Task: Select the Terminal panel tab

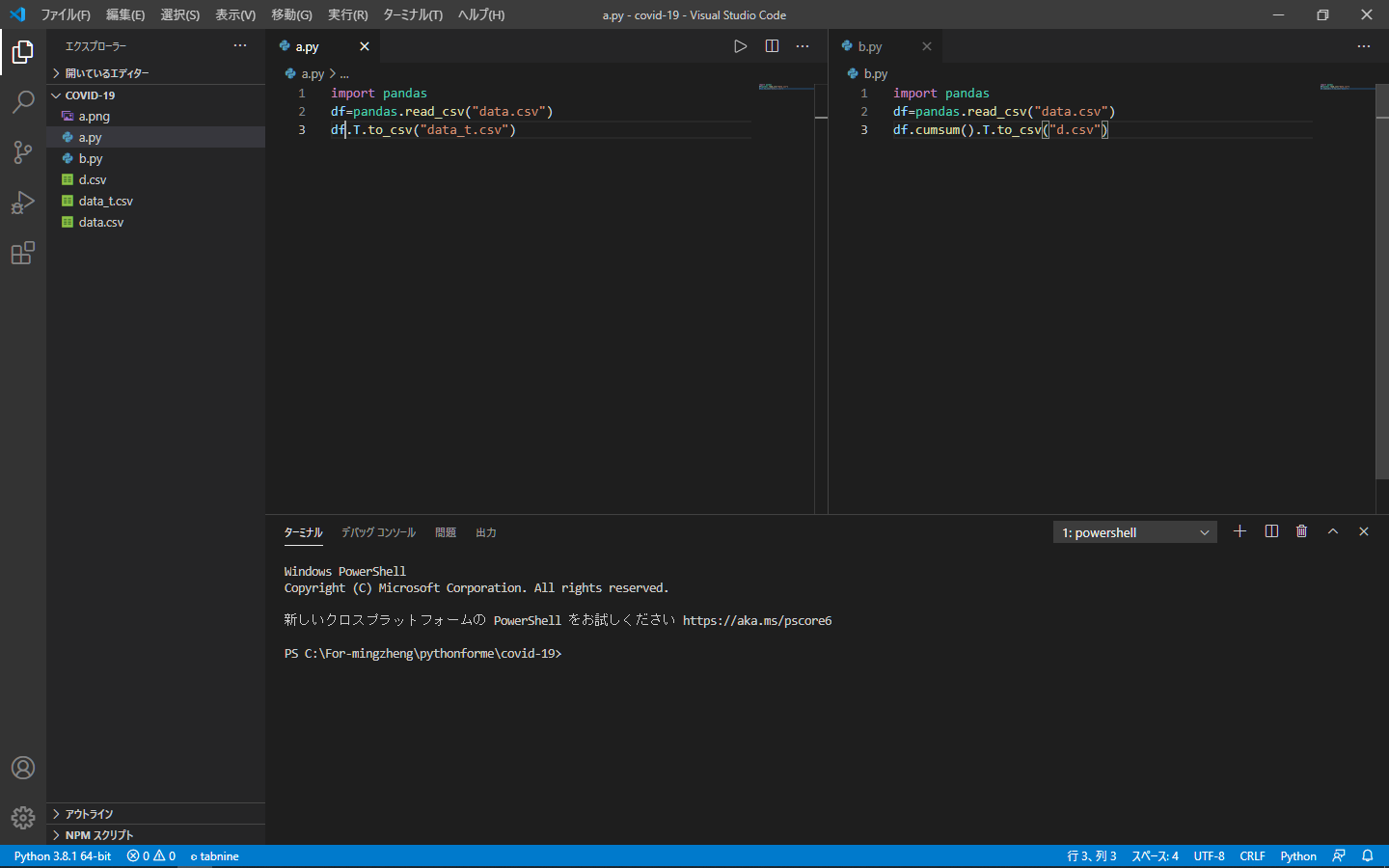Action: pos(303,532)
